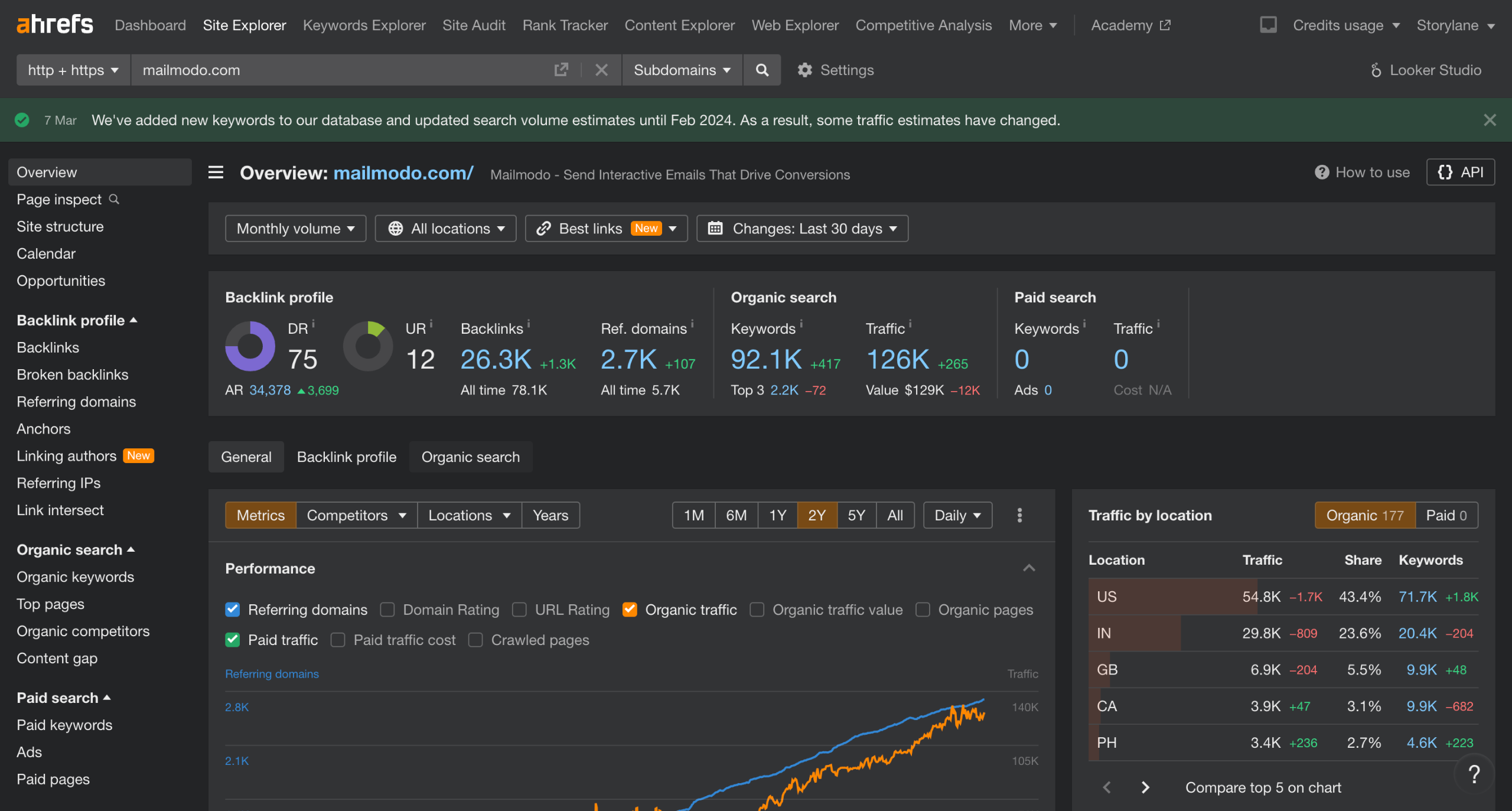1512x811 pixels.
Task: Open the help question mark bubble
Action: (1474, 773)
